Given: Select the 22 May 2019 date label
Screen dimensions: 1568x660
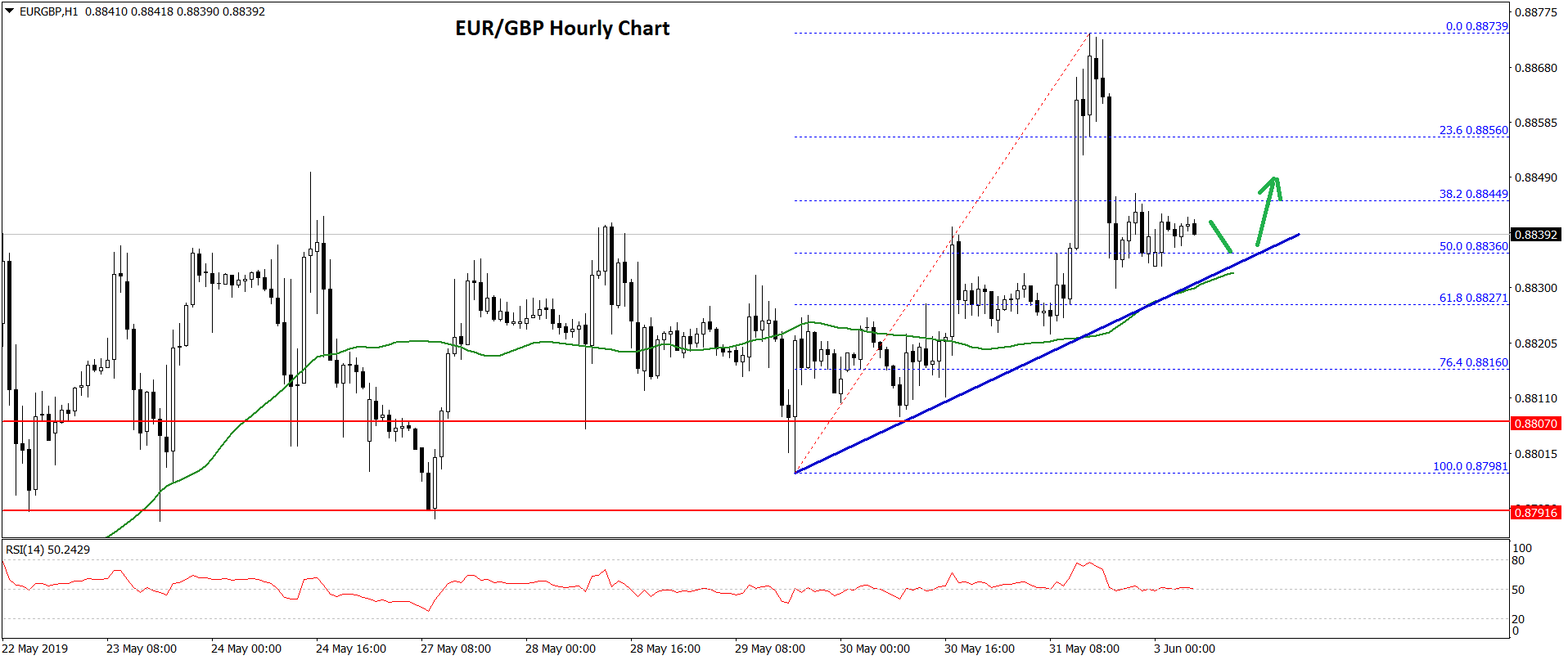Looking at the screenshot, I should coord(35,649).
